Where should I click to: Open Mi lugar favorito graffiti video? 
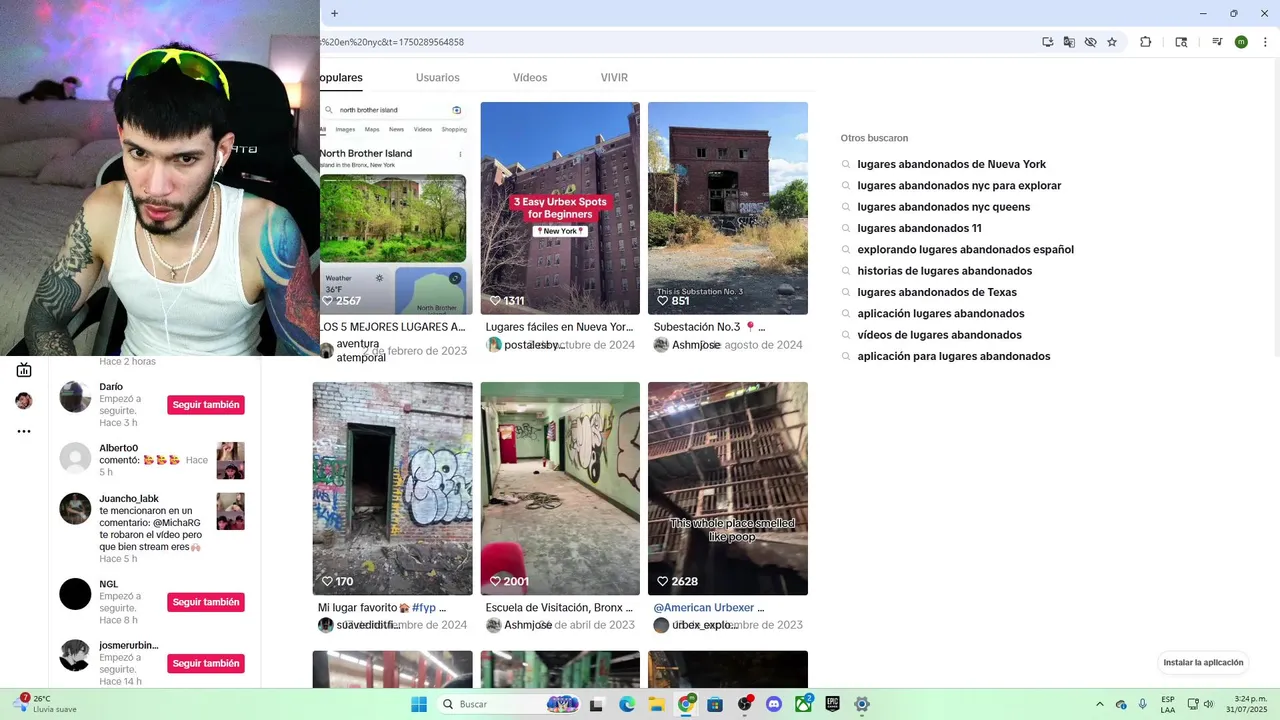coord(393,489)
